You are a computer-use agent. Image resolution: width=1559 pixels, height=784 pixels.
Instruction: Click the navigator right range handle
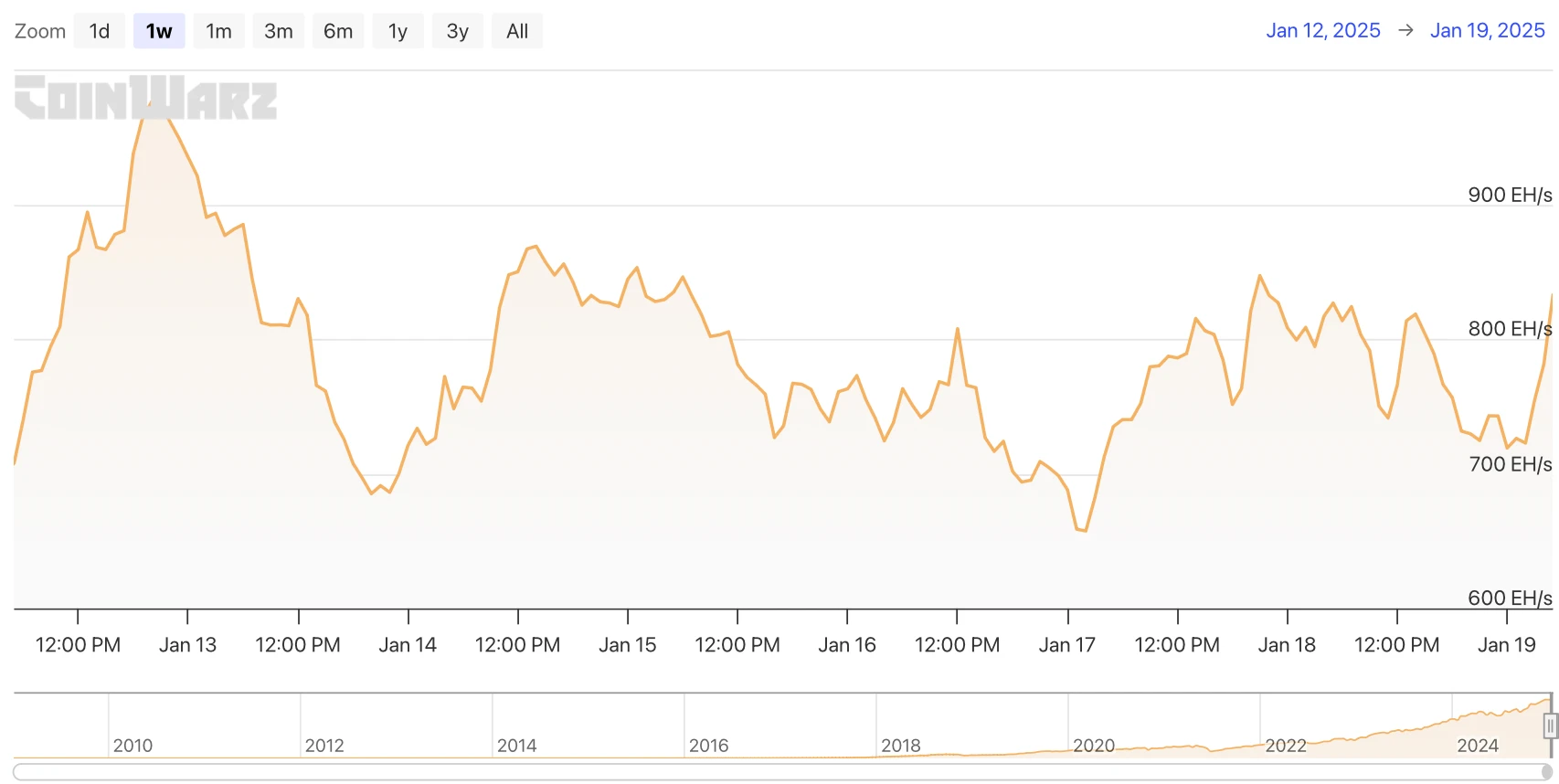pyautogui.click(x=1550, y=726)
